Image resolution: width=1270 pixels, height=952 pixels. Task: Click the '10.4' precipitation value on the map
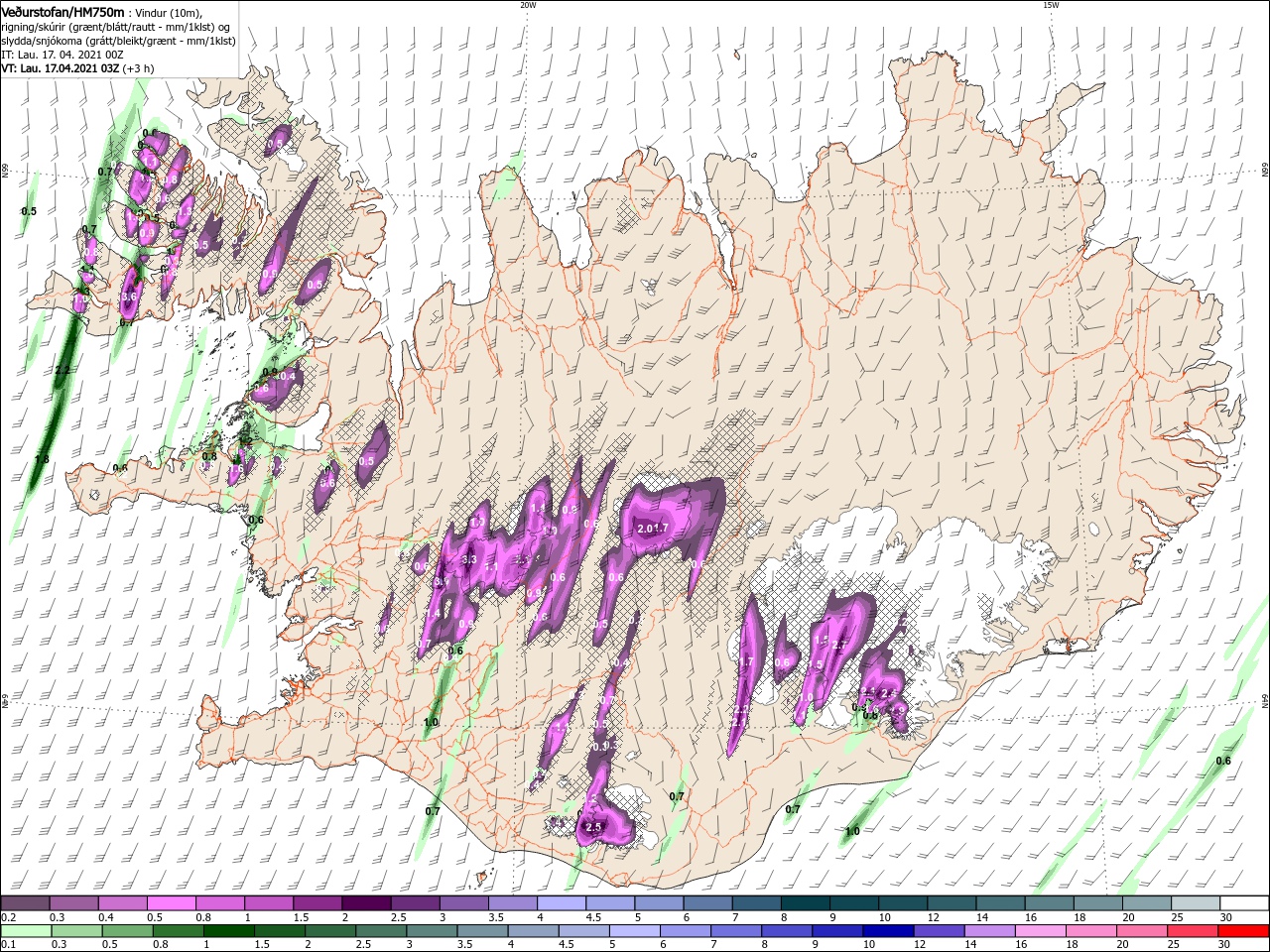coord(287,376)
